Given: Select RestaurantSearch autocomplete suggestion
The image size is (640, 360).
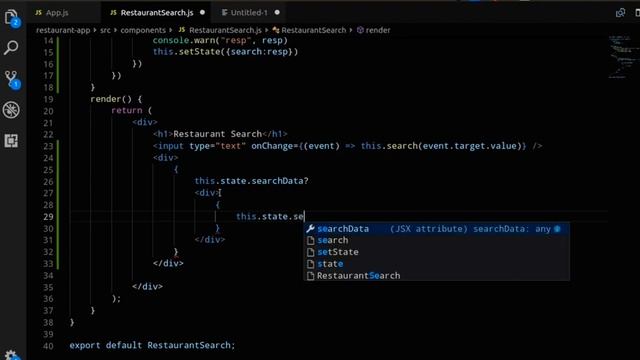Looking at the screenshot, I should [x=437, y=276].
